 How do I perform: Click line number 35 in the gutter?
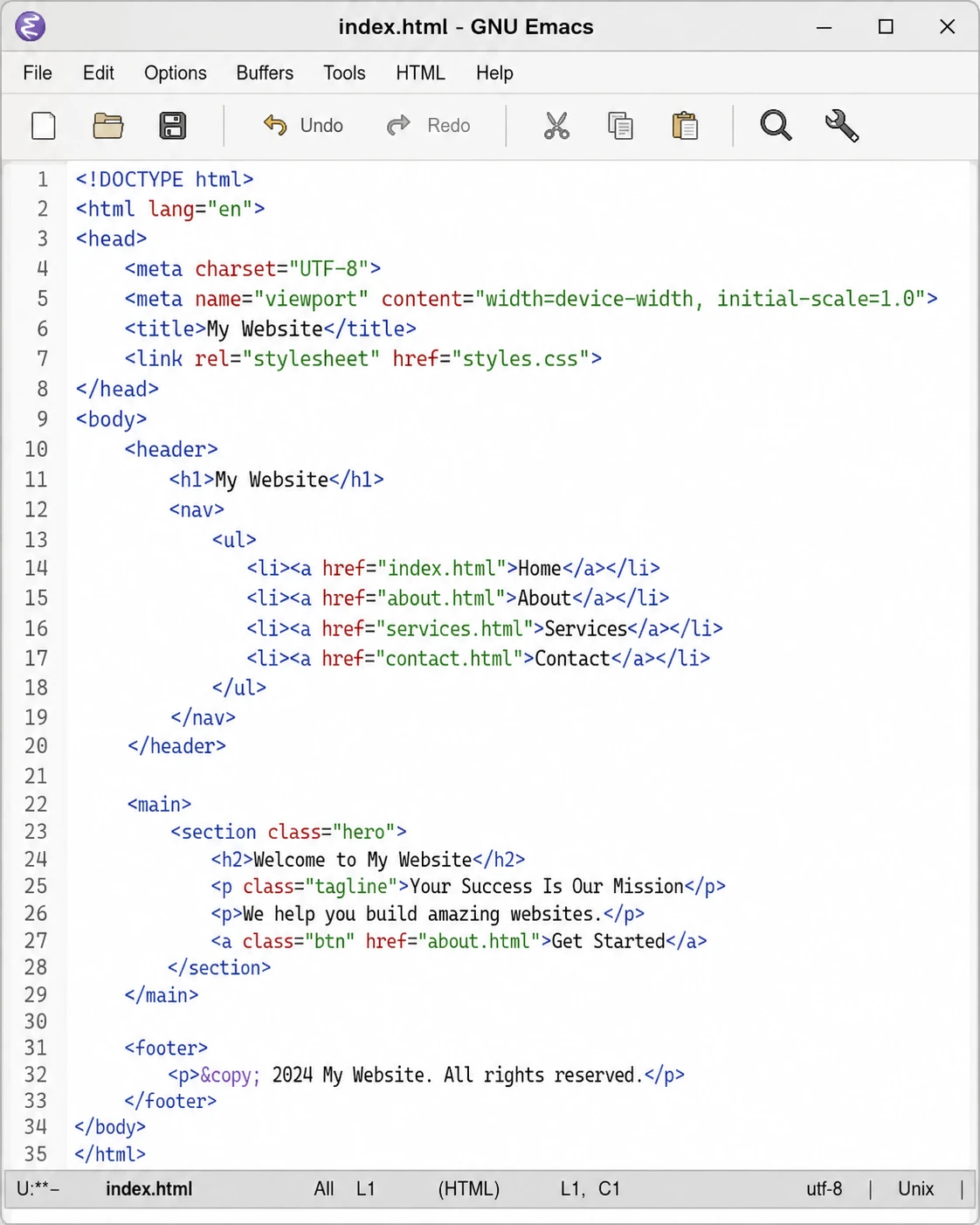[x=36, y=1154]
